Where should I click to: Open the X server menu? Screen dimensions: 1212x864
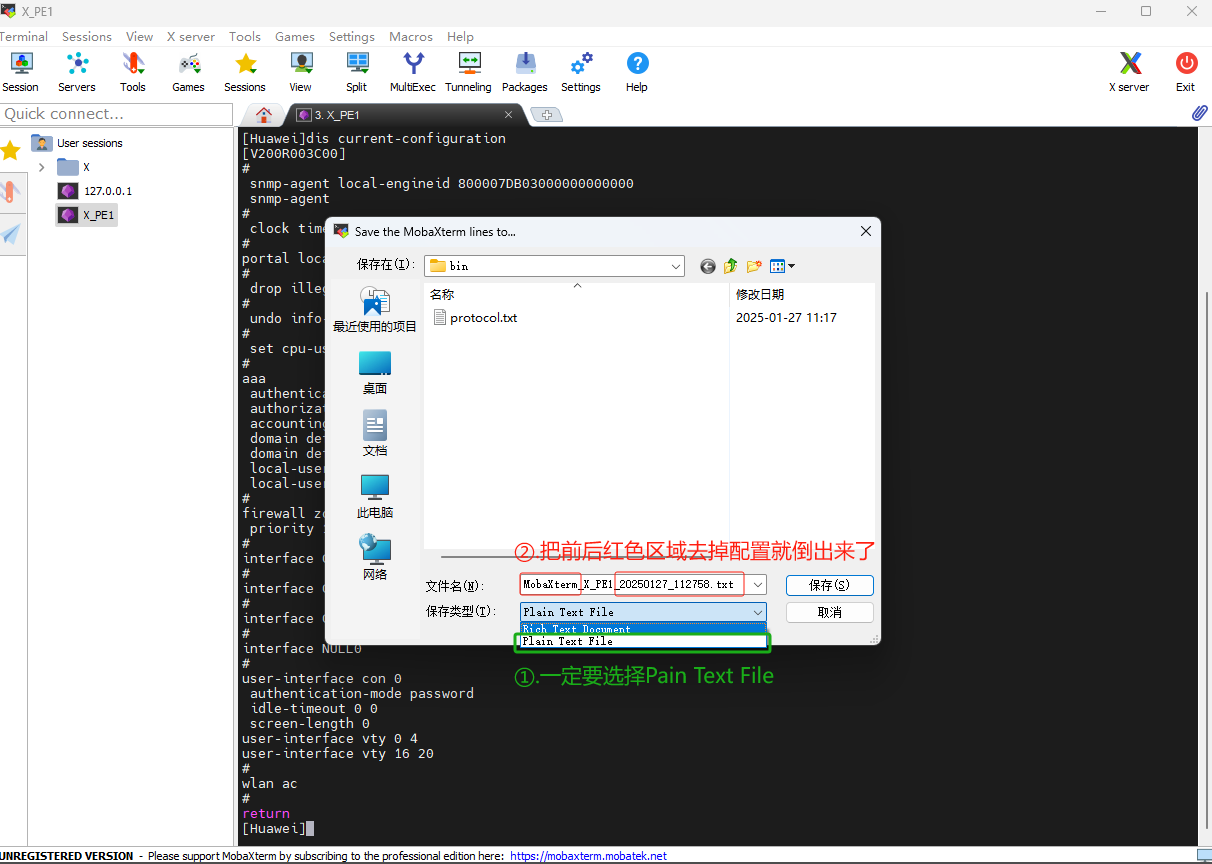[191, 36]
